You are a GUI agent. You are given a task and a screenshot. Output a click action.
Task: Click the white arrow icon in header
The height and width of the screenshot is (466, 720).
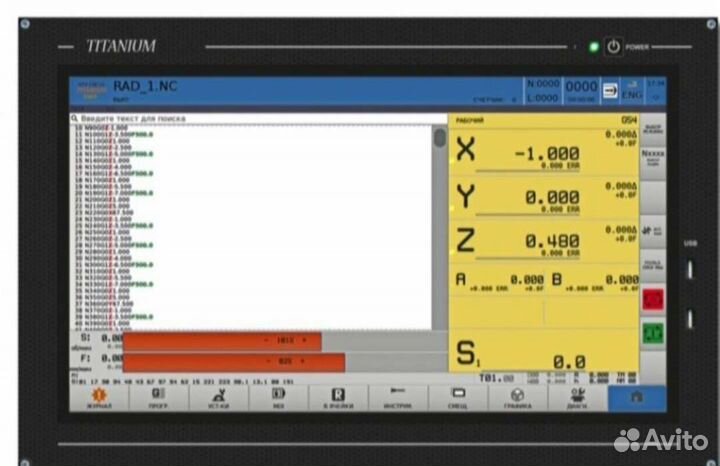click(x=610, y=91)
